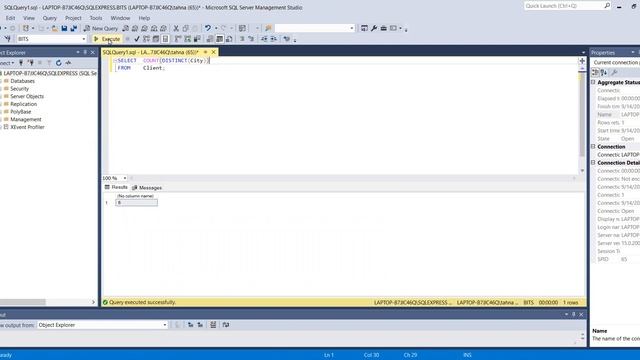This screenshot has height=360, width=640.
Task: Refresh the Object Explorer
Action: point(58,63)
